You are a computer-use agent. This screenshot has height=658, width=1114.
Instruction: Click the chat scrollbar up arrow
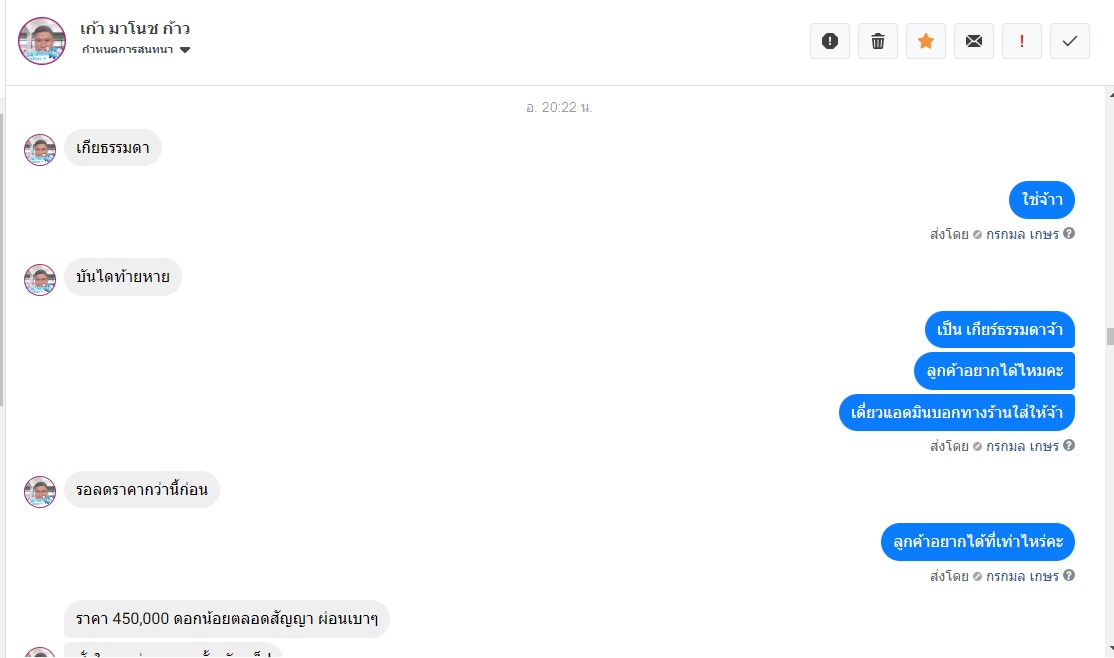1110,93
